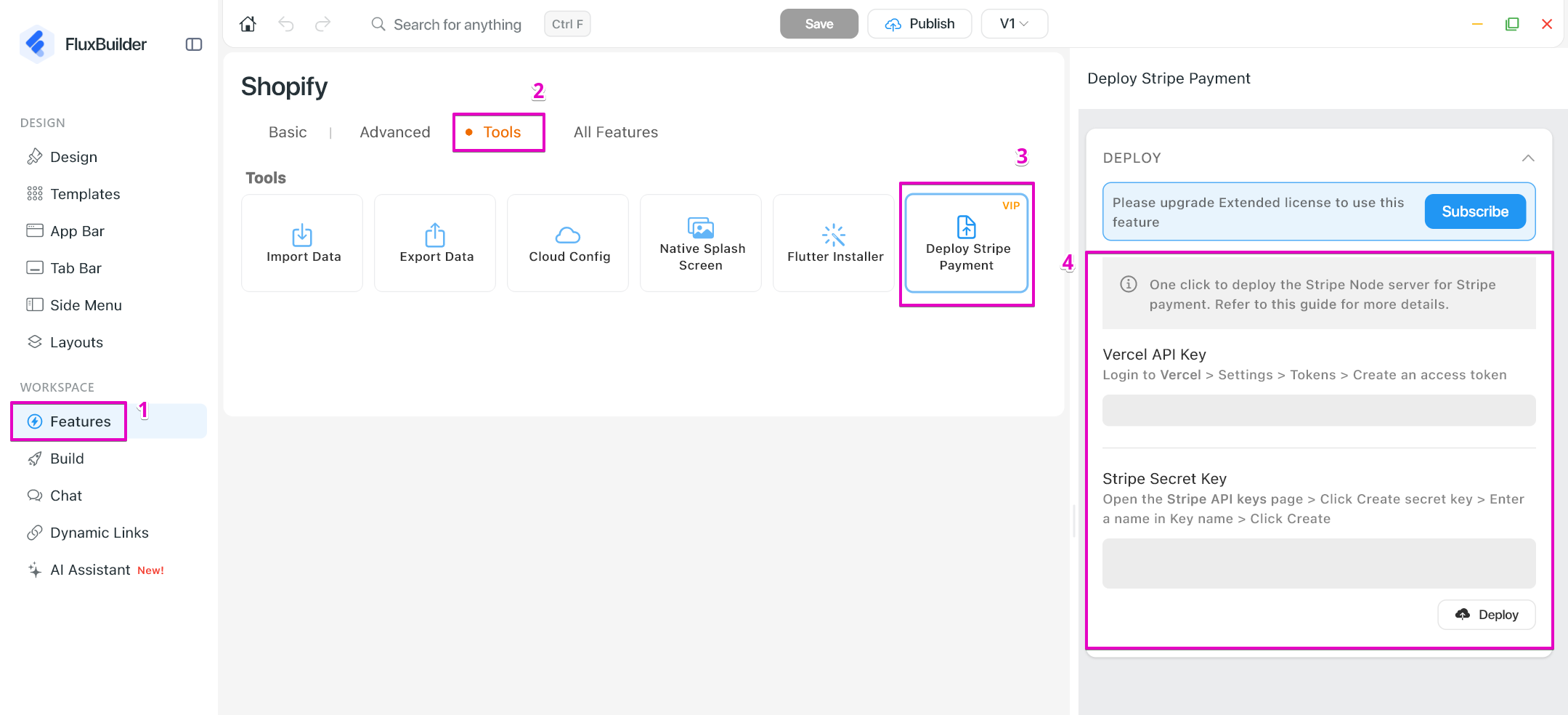Open Export Data tool
Image resolution: width=1568 pixels, height=715 pixels.
click(435, 243)
